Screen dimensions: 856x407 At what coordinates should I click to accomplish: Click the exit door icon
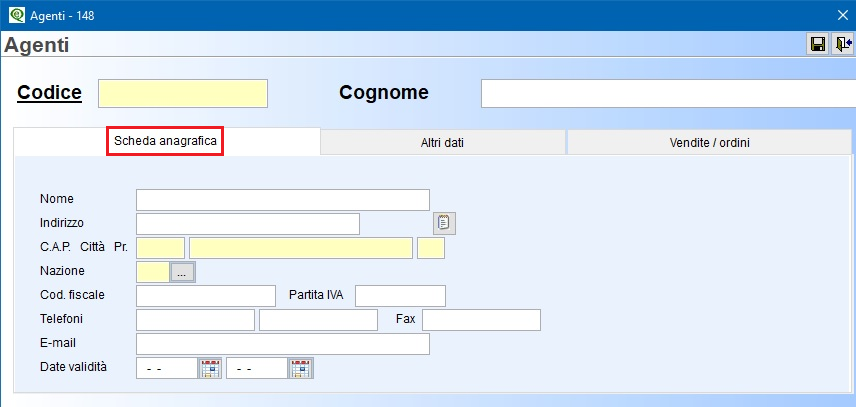(843, 44)
